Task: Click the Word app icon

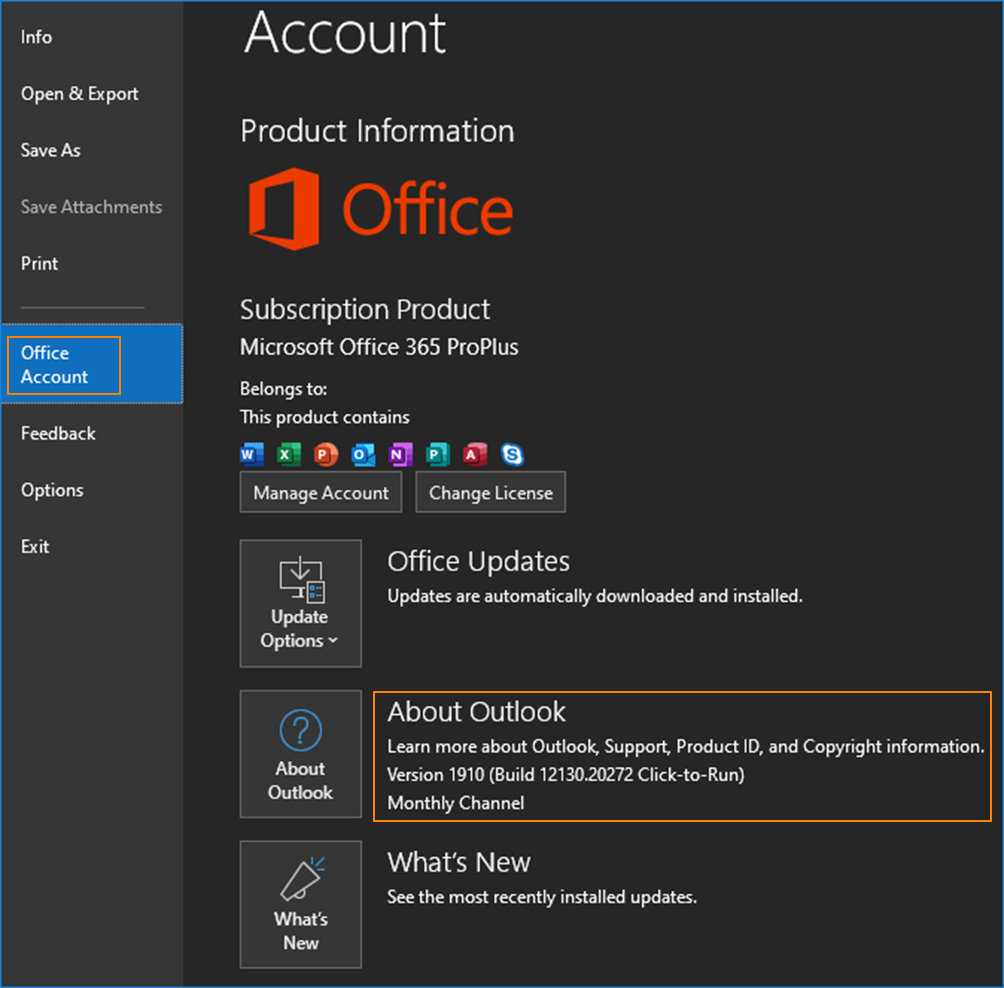Action: [250, 455]
